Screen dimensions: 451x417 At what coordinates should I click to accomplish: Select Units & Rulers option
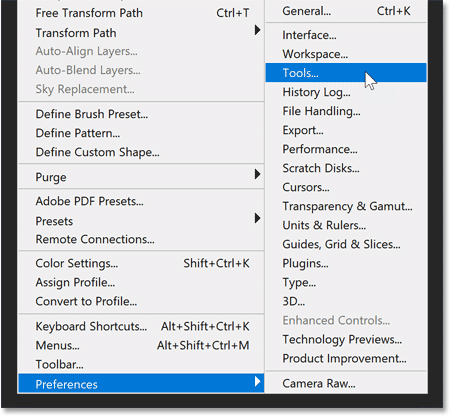pyautogui.click(x=346, y=225)
